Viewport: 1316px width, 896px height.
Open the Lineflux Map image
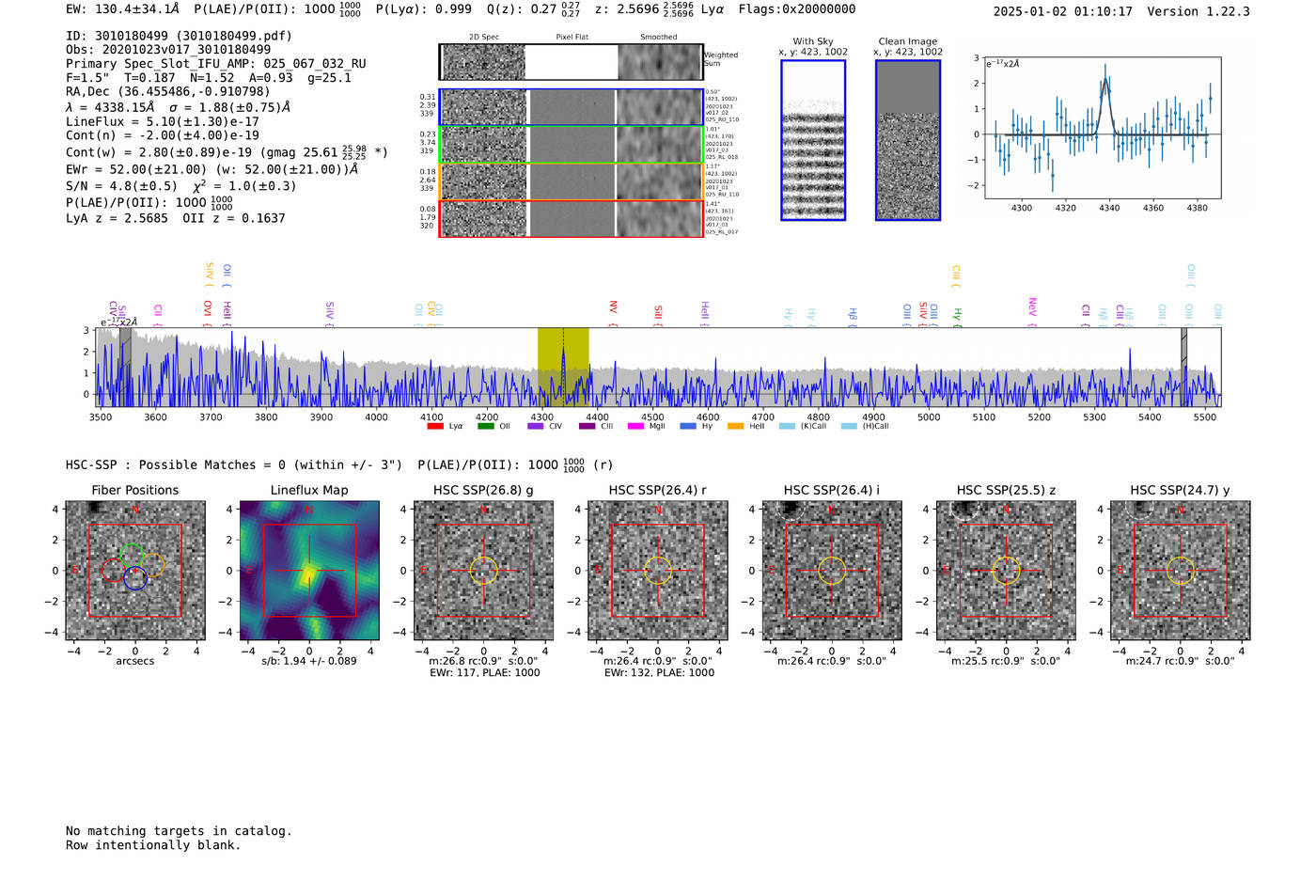pos(309,571)
